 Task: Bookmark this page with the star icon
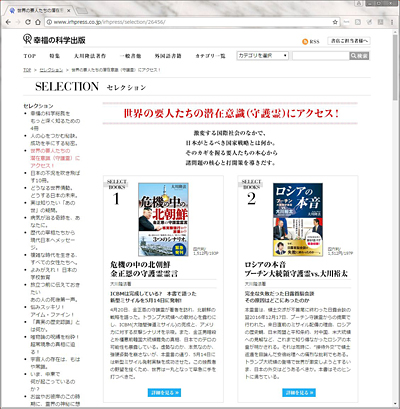coord(335,22)
